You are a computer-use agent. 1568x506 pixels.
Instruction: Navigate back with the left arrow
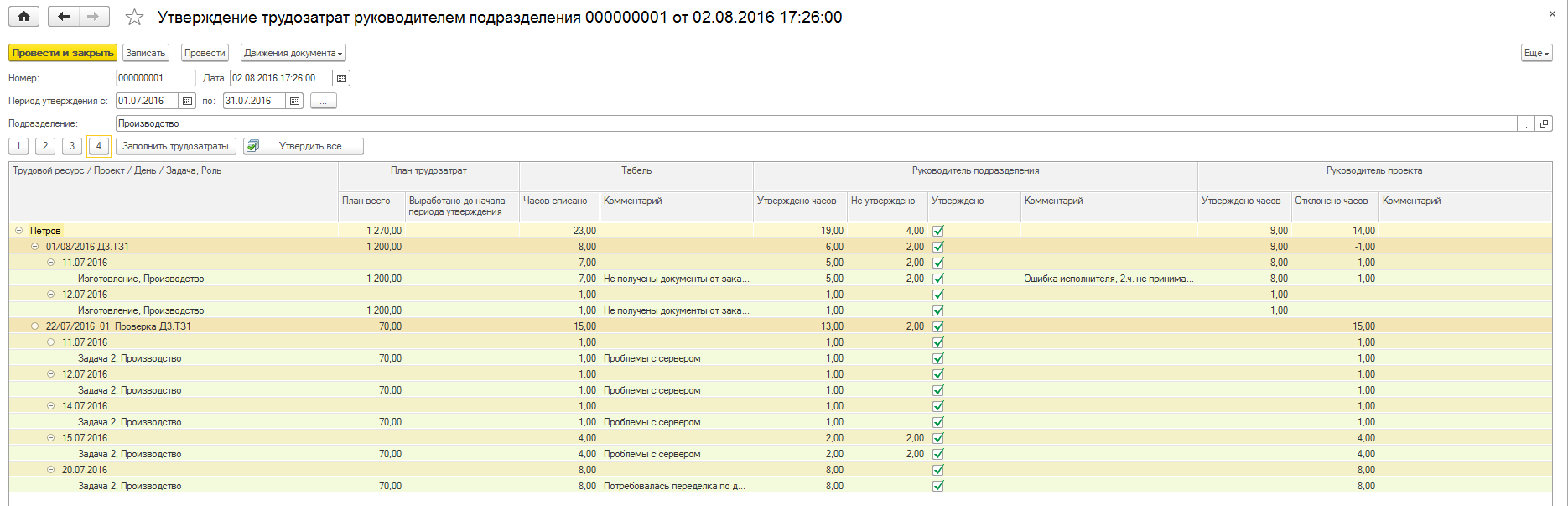pos(63,17)
